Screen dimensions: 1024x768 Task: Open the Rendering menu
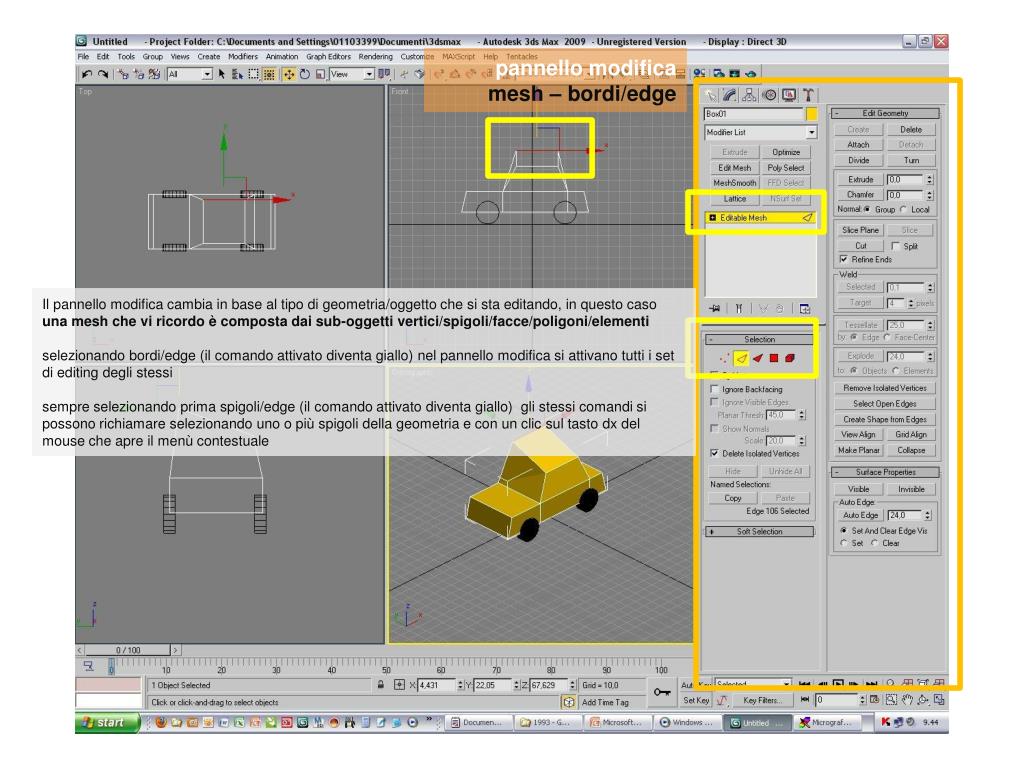tap(376, 57)
